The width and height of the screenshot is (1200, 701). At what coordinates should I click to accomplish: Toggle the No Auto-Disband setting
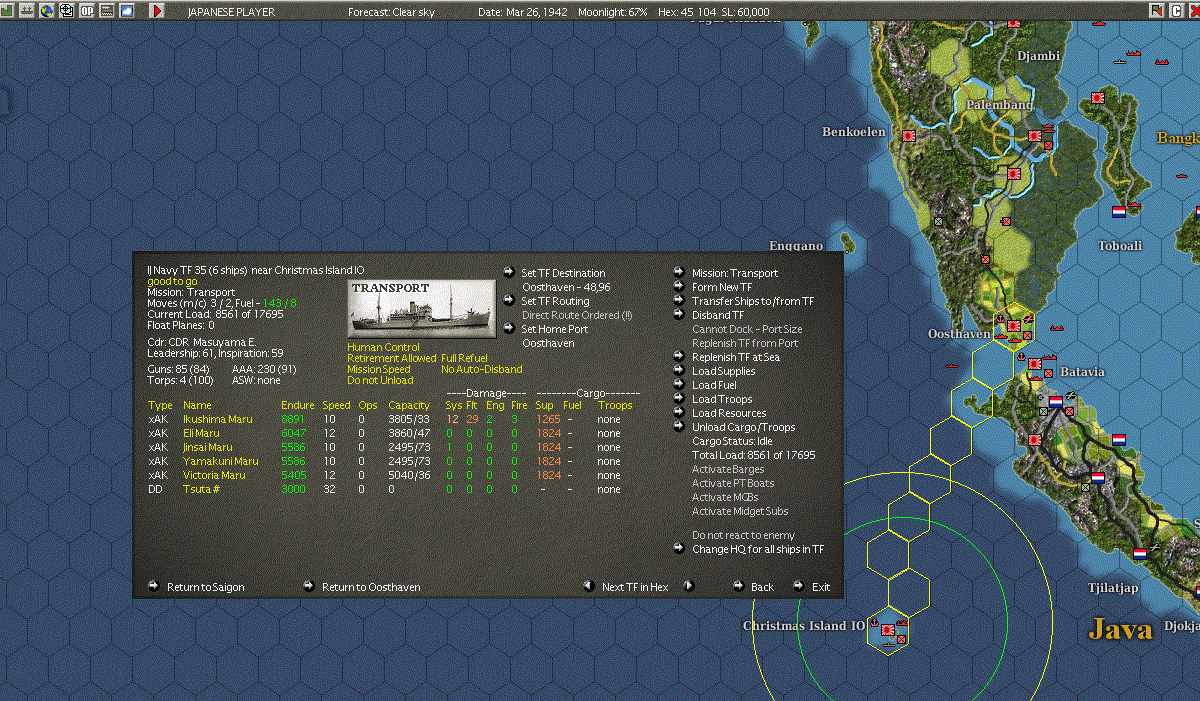481,370
